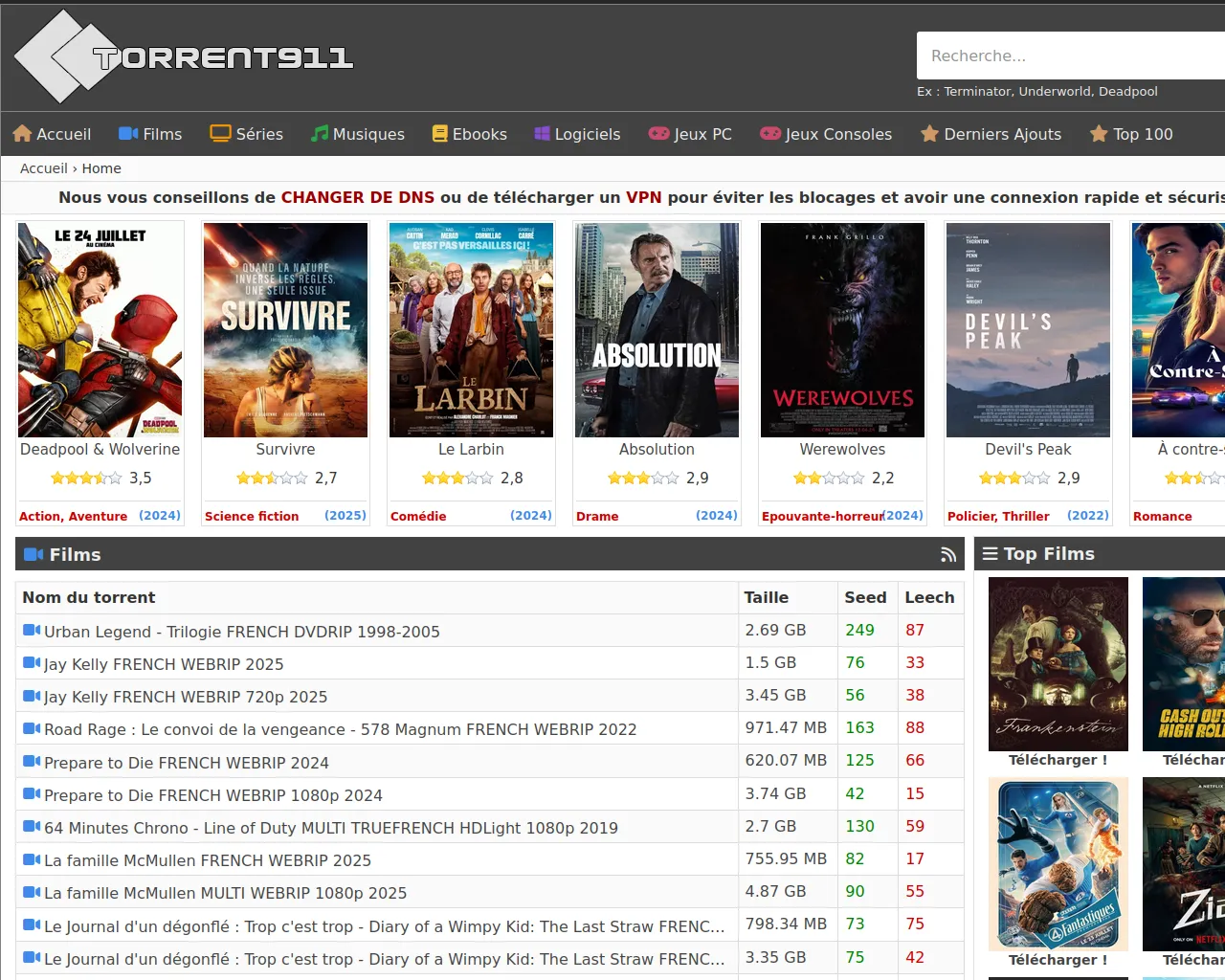Click the Jeux PC gamepad icon
This screenshot has height=980, width=1225.
pos(658,134)
